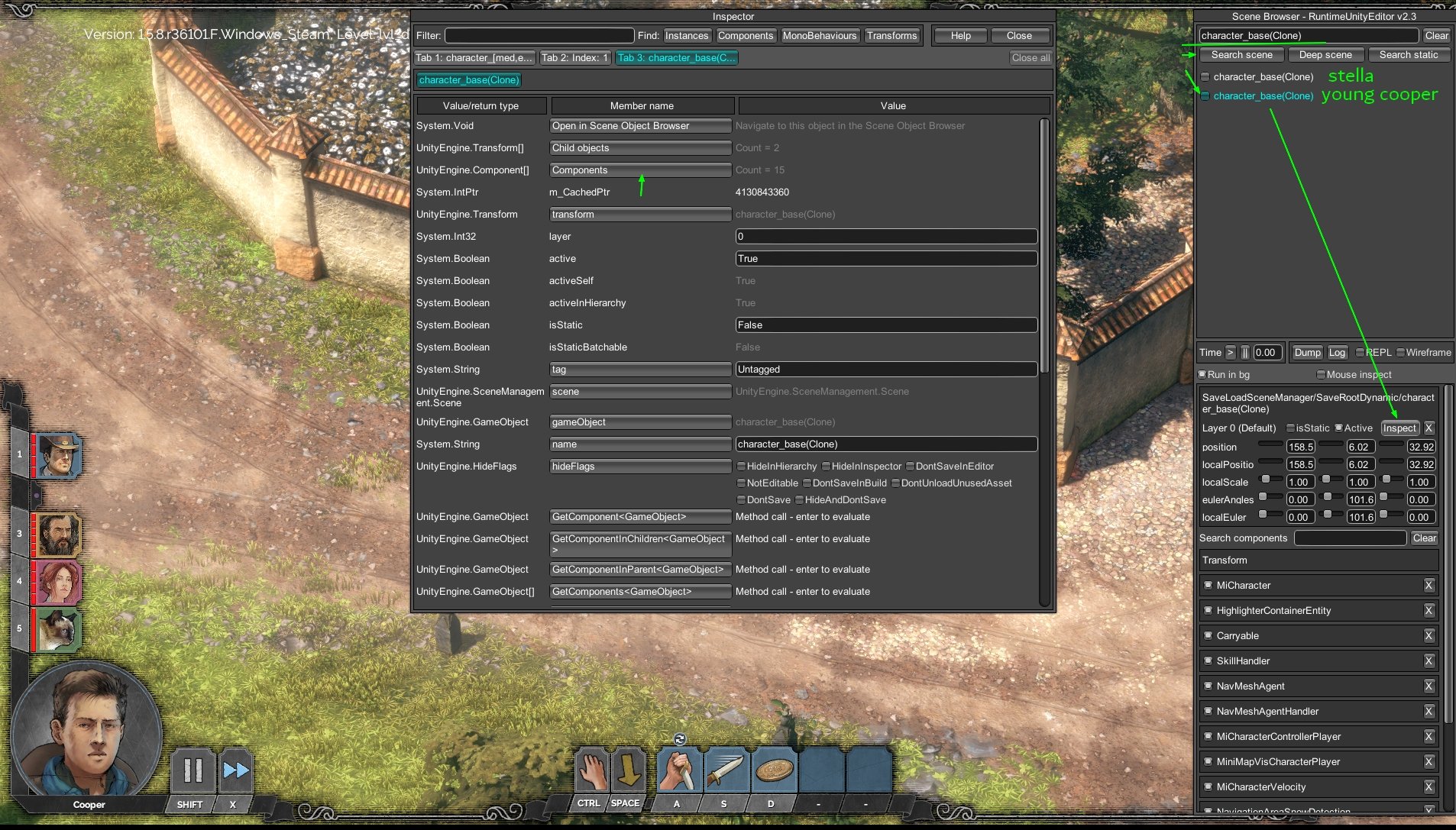Viewport: 1456px width, 830px height.
Task: Click the time pause '||' button
Action: pyautogui.click(x=1244, y=353)
